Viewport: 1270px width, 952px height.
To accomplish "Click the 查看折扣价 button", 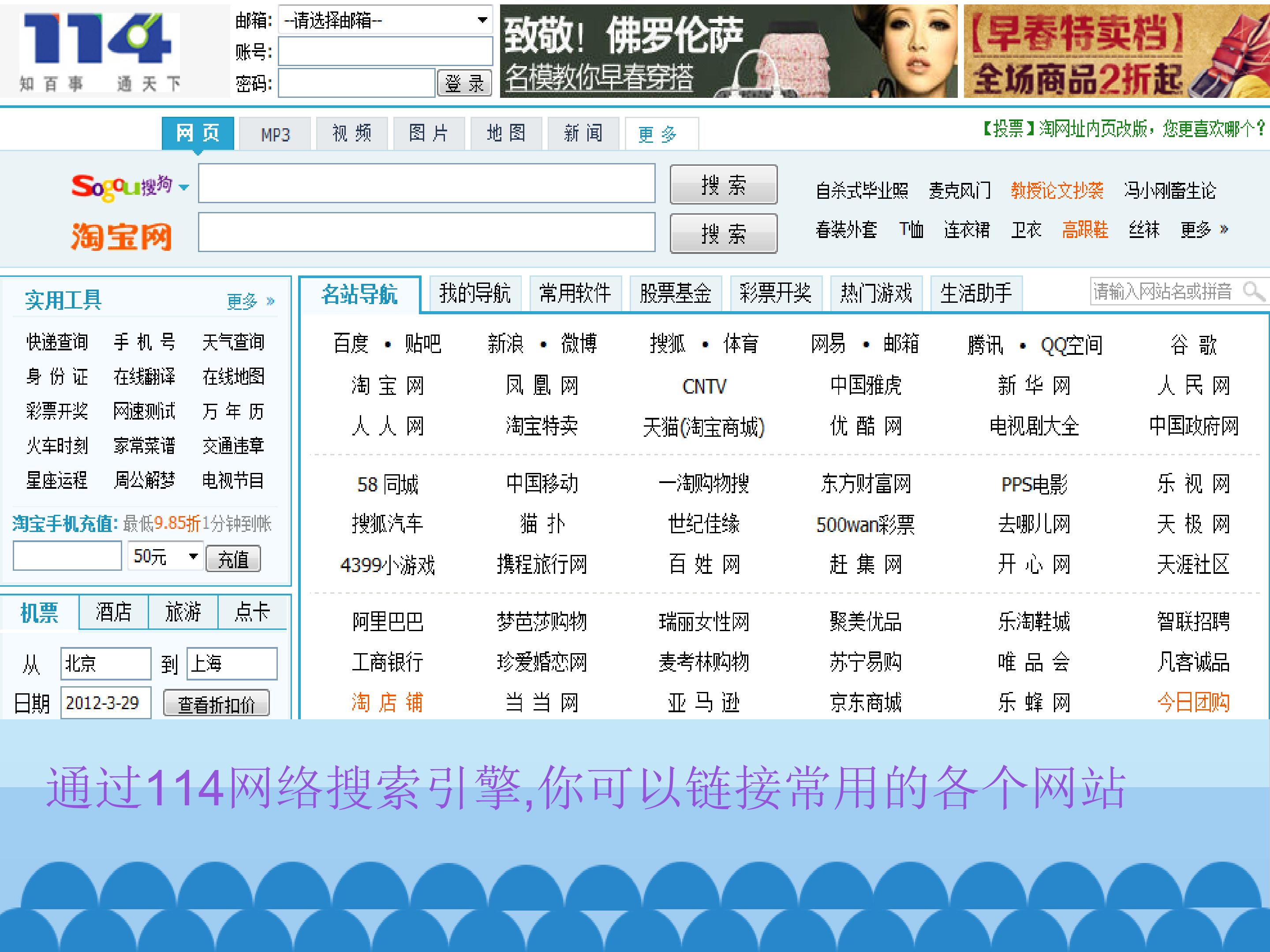I will tap(217, 703).
